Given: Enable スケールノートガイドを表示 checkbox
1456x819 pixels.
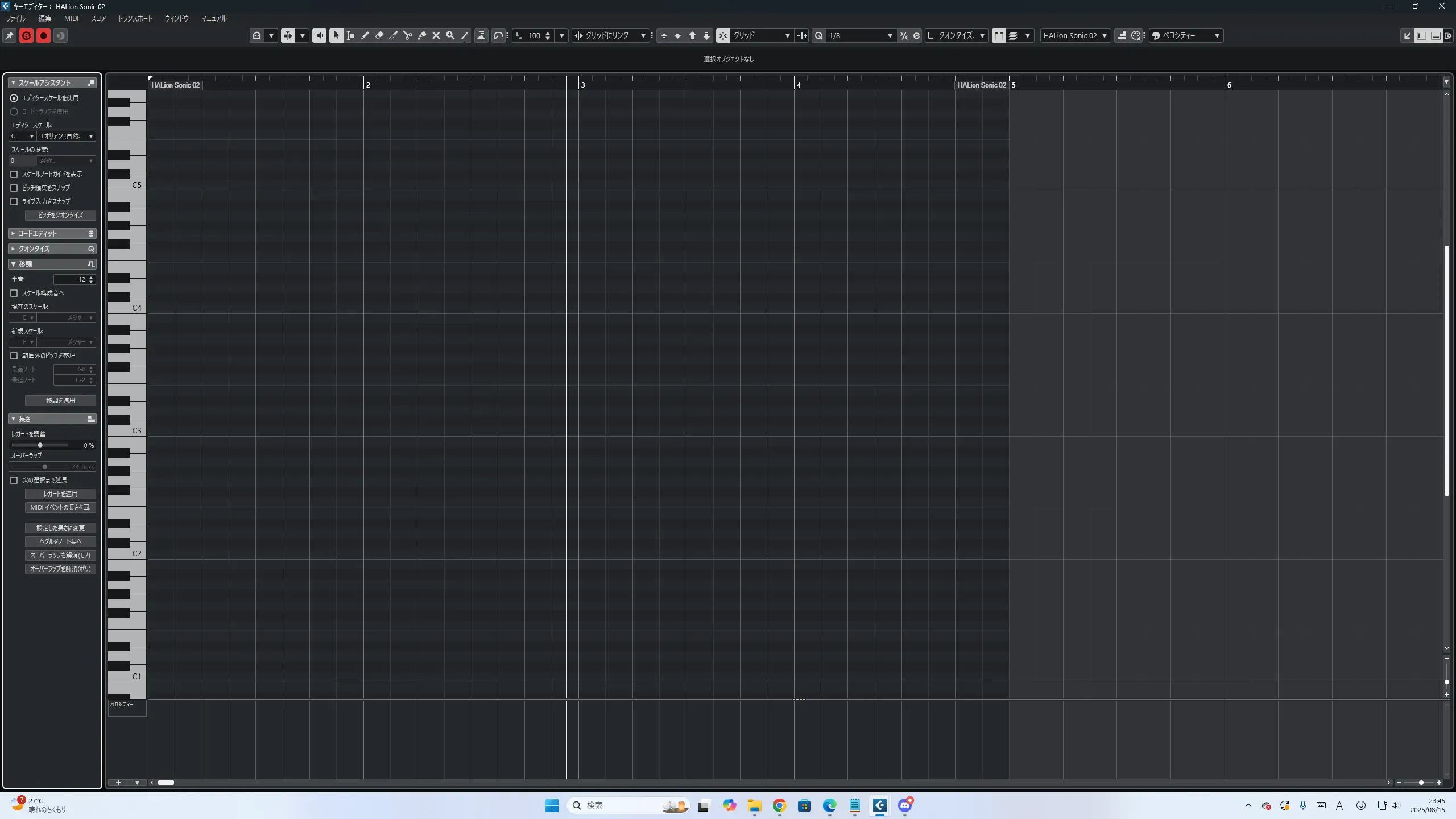Looking at the screenshot, I should click(x=14, y=174).
